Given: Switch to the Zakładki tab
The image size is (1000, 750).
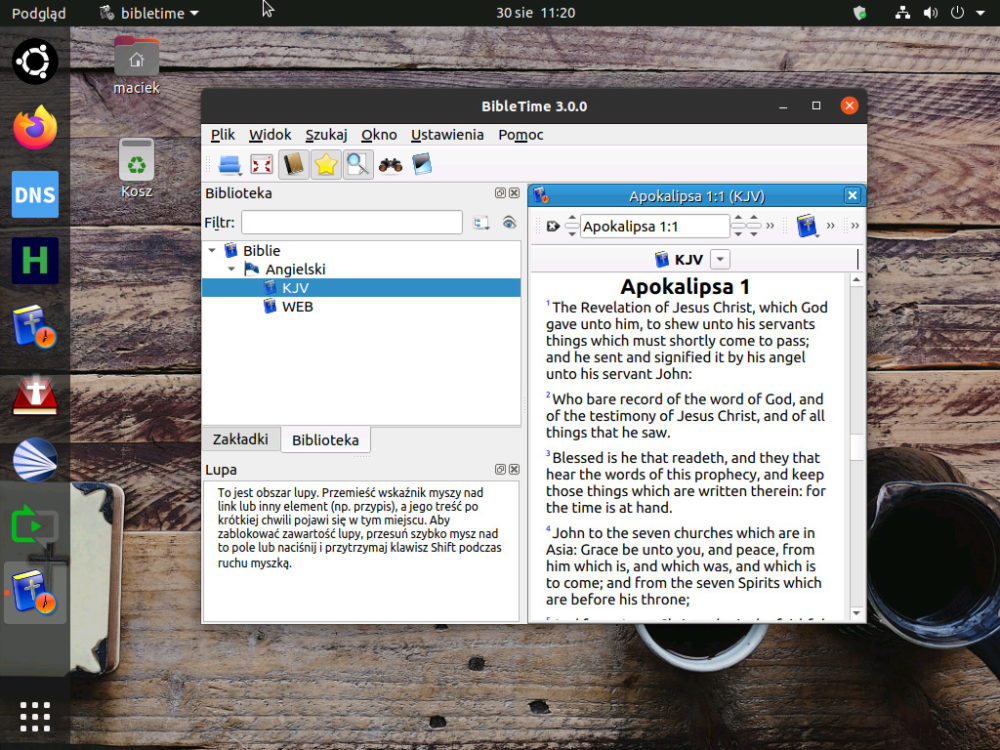Looking at the screenshot, I should click(x=240, y=439).
